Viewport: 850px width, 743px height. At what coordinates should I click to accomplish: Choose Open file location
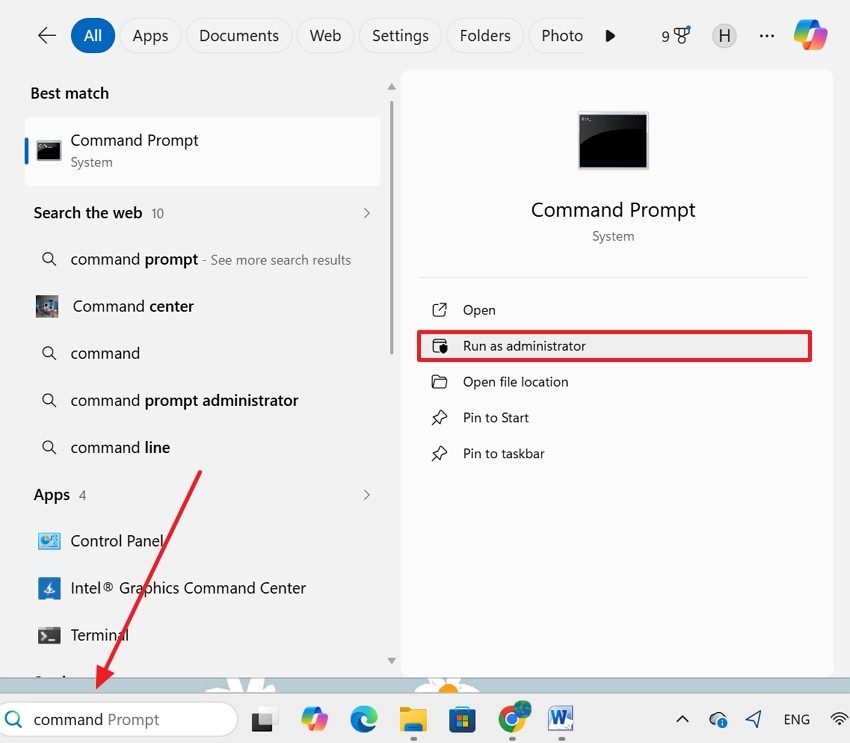(614, 382)
